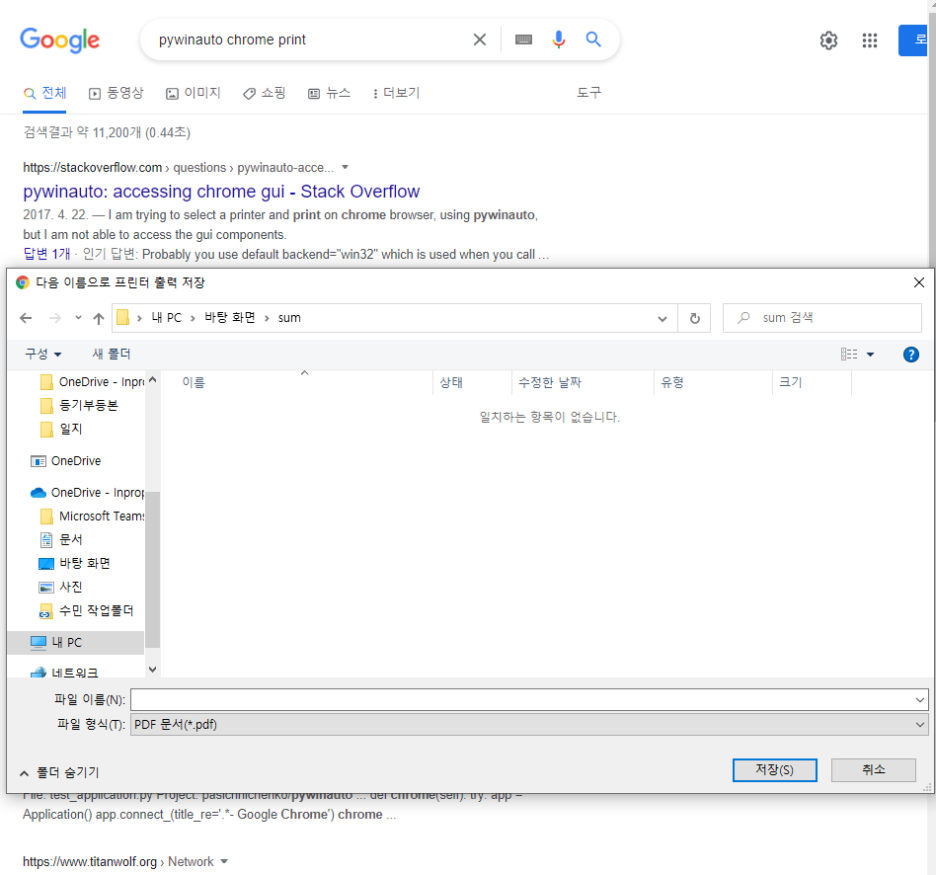Select the 일지 folder
Screen dimensions: 936x875
pyautogui.click(x=61, y=429)
